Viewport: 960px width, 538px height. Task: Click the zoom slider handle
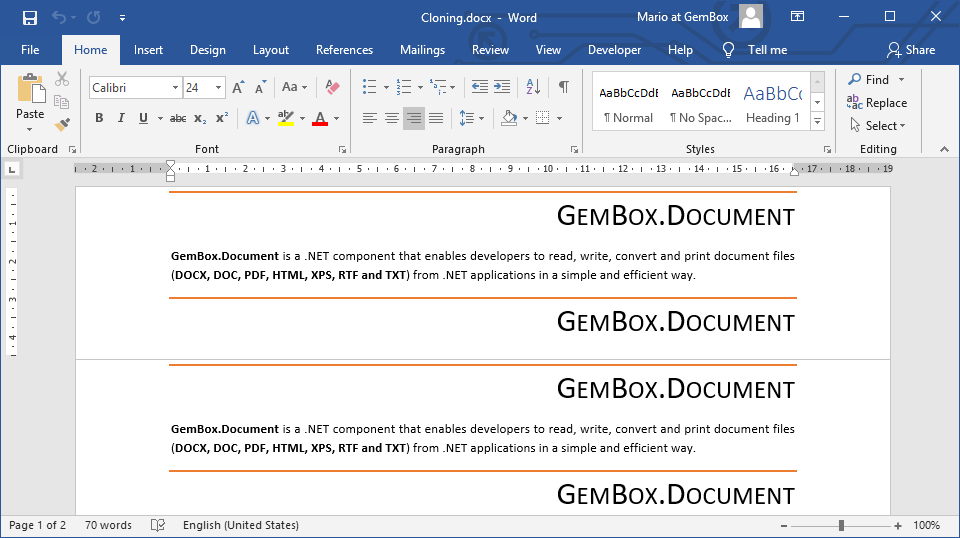click(x=842, y=525)
